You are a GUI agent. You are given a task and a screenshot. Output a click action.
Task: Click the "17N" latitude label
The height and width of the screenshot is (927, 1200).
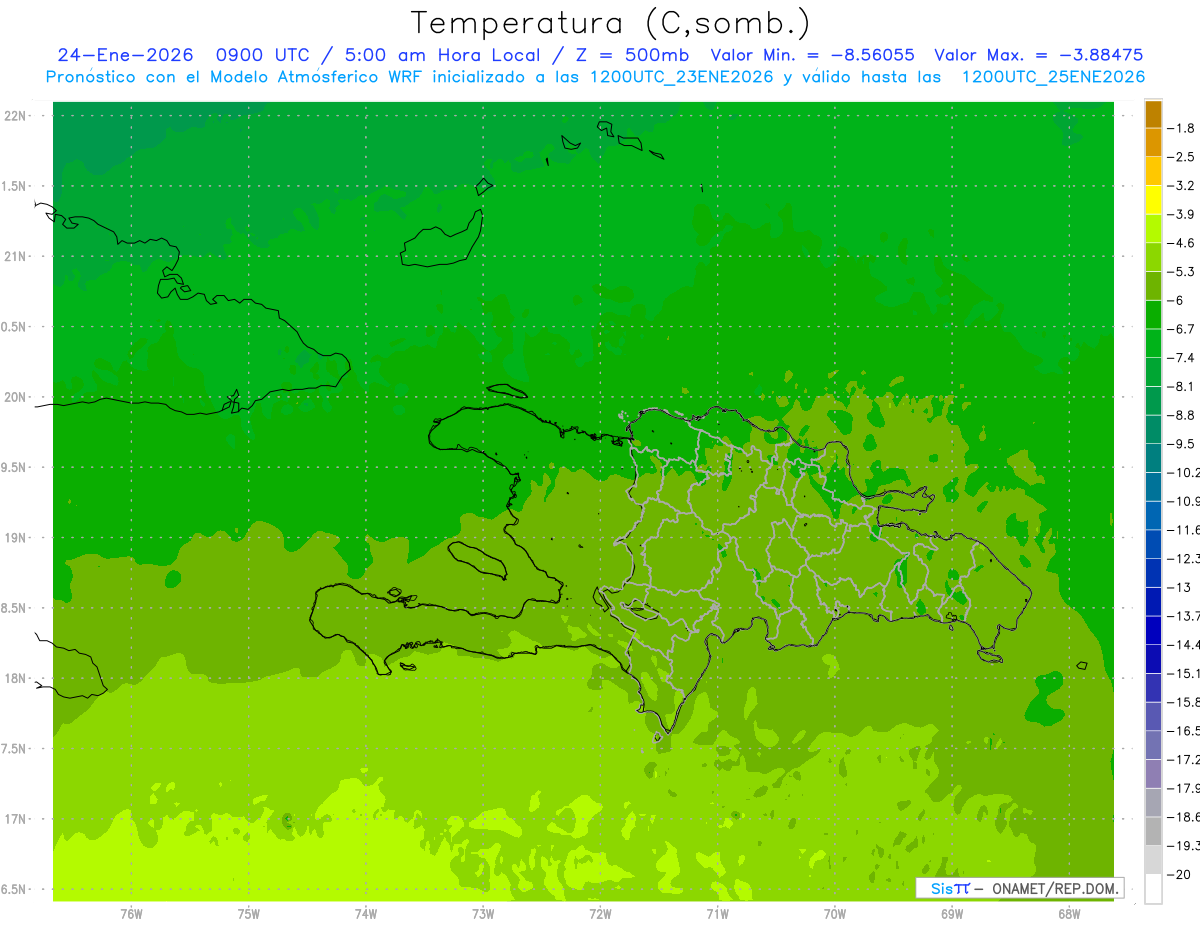pos(15,819)
